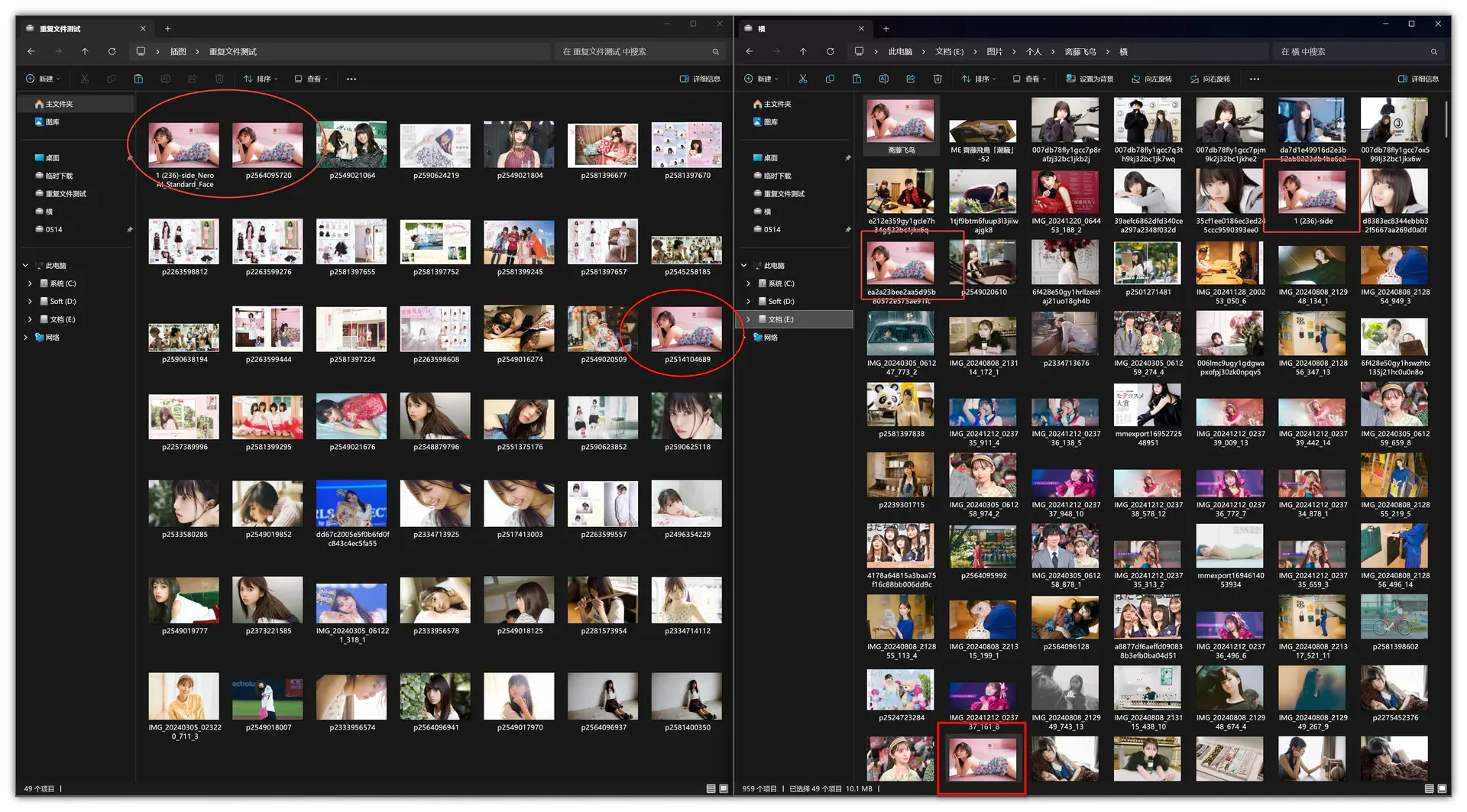This screenshot has height=812, width=1467.
Task: Select thumbnail p2514104689
Action: (x=687, y=335)
